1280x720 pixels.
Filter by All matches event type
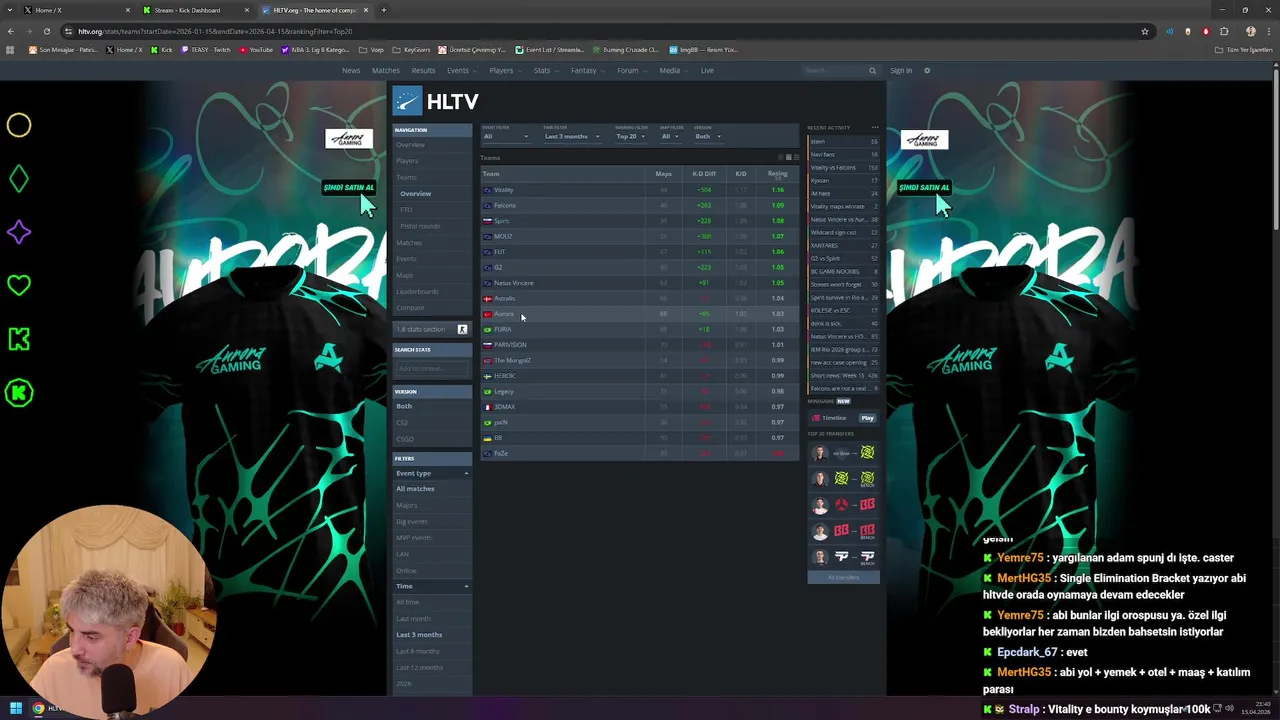415,489
